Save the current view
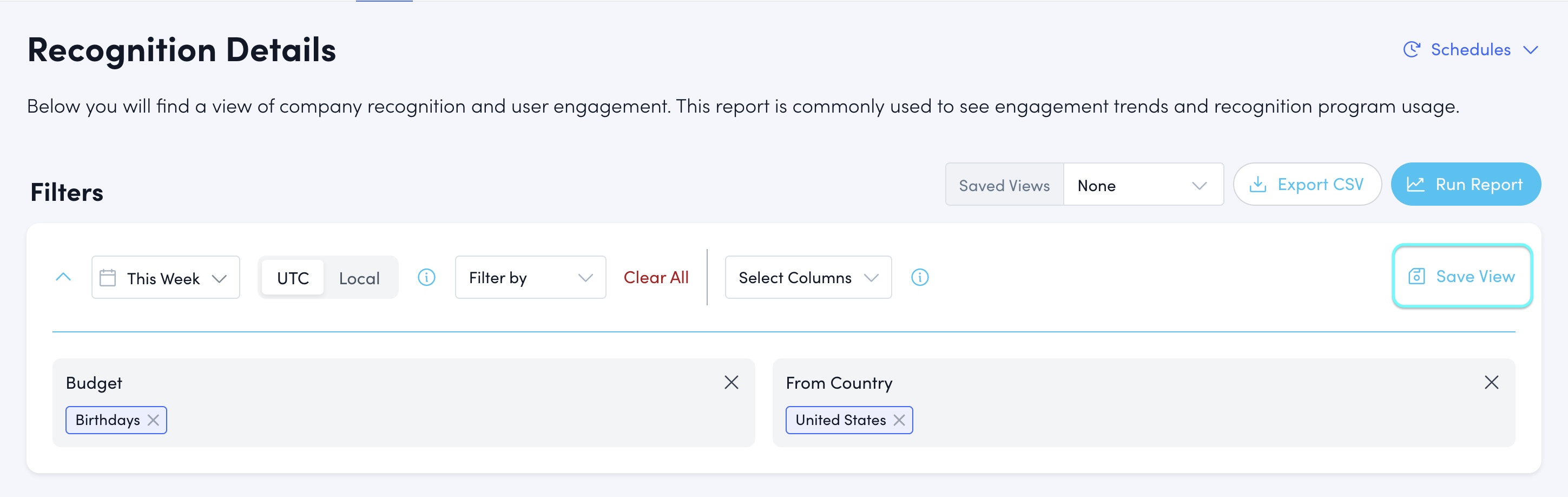Image resolution: width=1568 pixels, height=497 pixels. tap(1461, 277)
